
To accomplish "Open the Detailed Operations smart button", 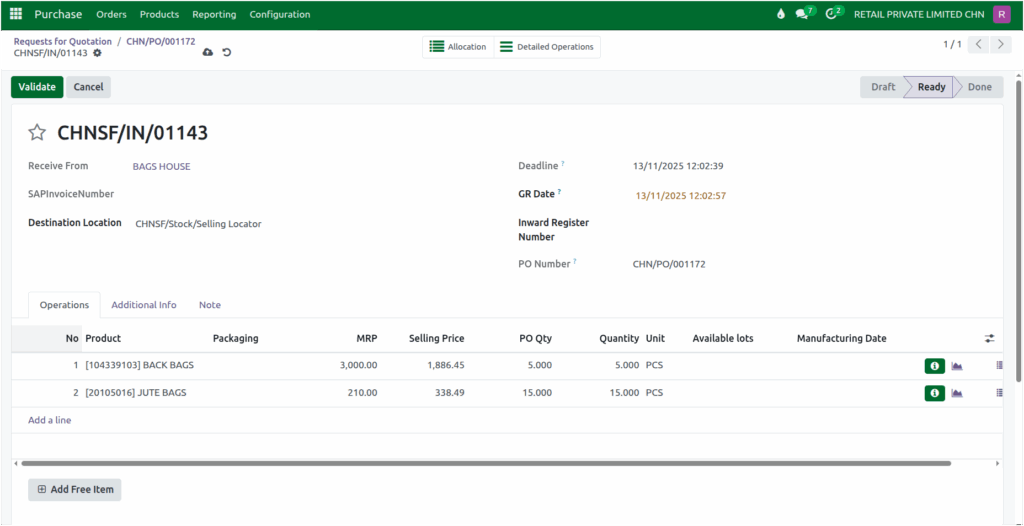I will click(547, 47).
